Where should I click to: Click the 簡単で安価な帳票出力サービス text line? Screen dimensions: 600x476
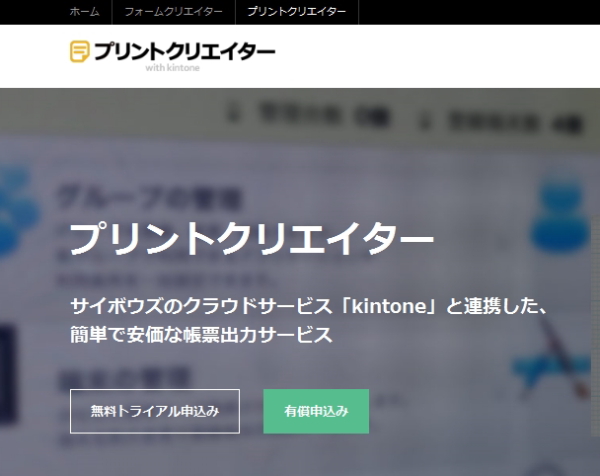click(200, 336)
